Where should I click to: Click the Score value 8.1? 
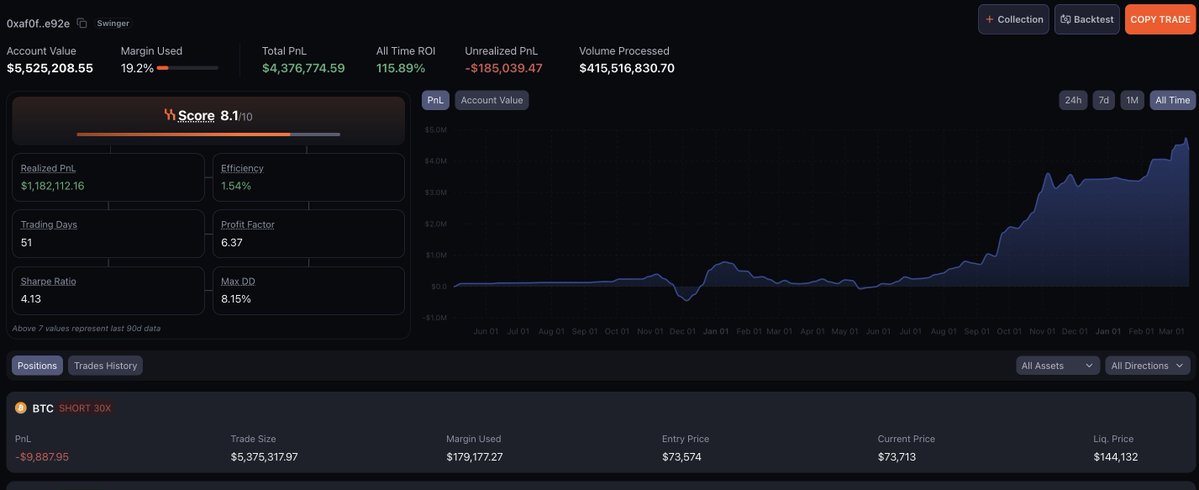click(229, 115)
